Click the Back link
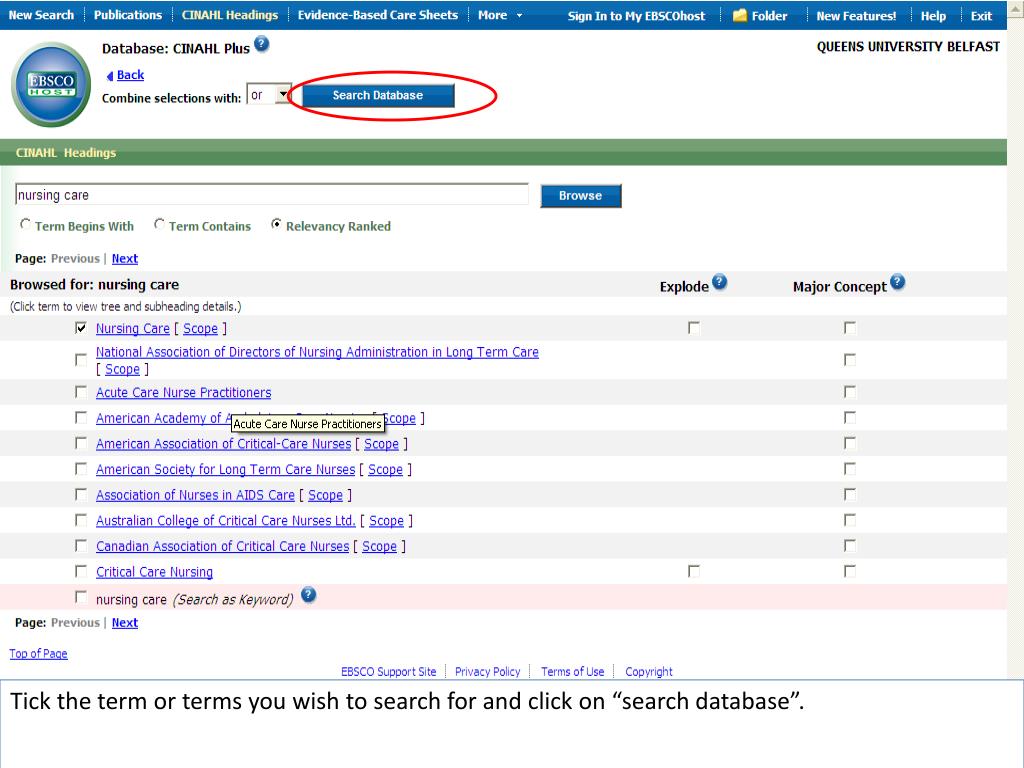The image size is (1024, 768). coord(131,75)
